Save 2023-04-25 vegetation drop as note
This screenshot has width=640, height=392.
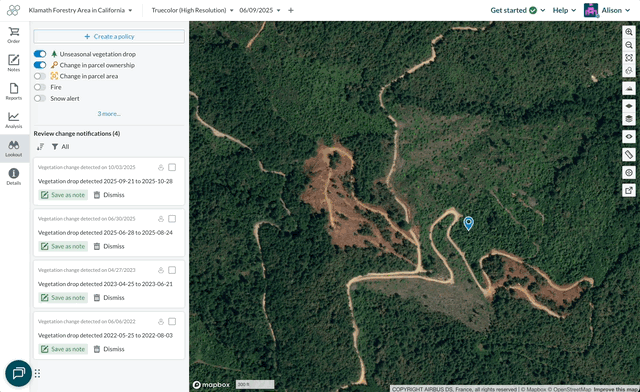(x=63, y=298)
